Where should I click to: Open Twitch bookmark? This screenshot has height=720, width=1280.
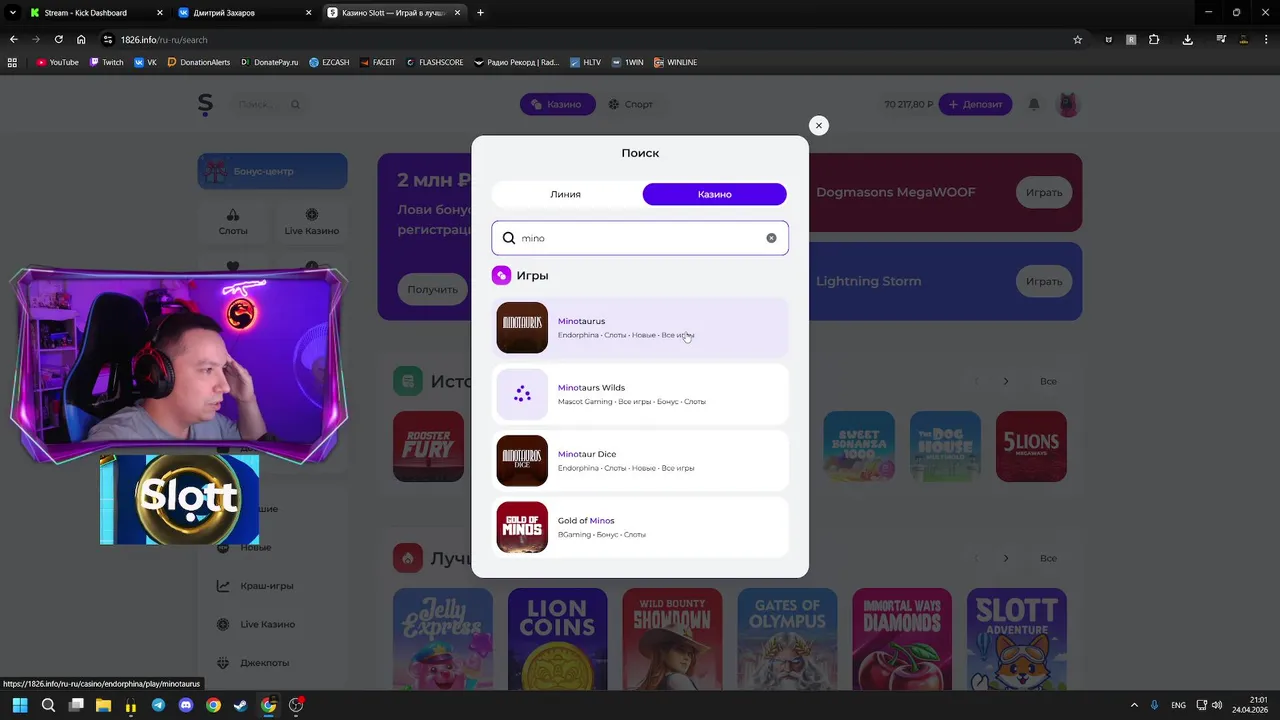coord(107,62)
